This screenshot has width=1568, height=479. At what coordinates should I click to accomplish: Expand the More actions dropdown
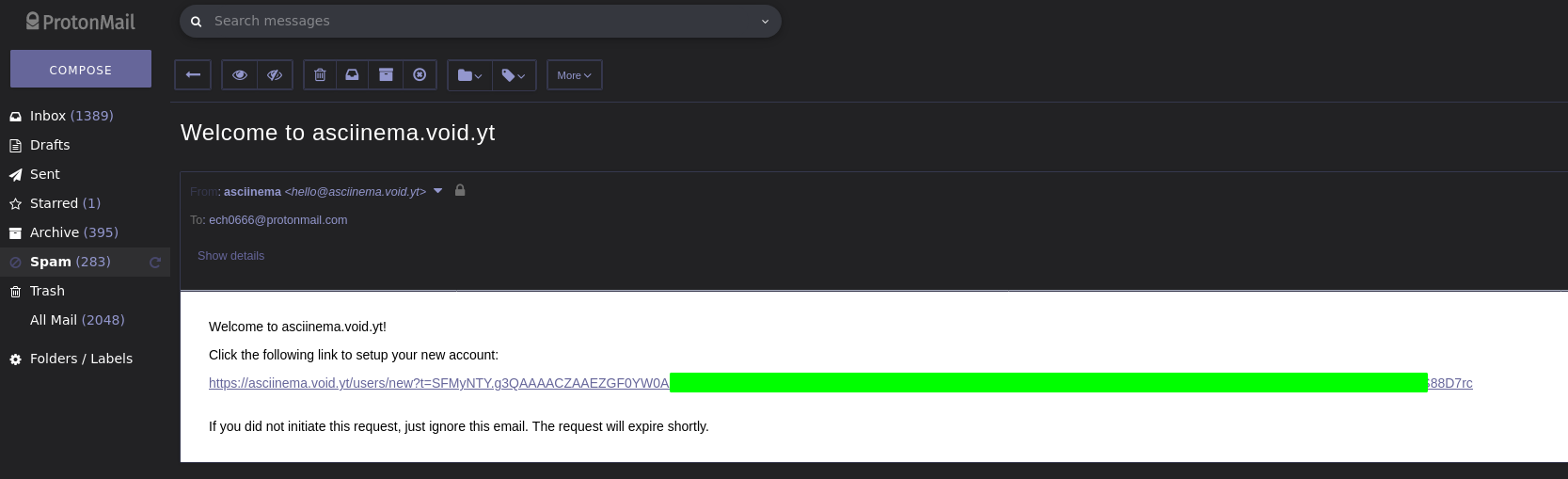[575, 75]
